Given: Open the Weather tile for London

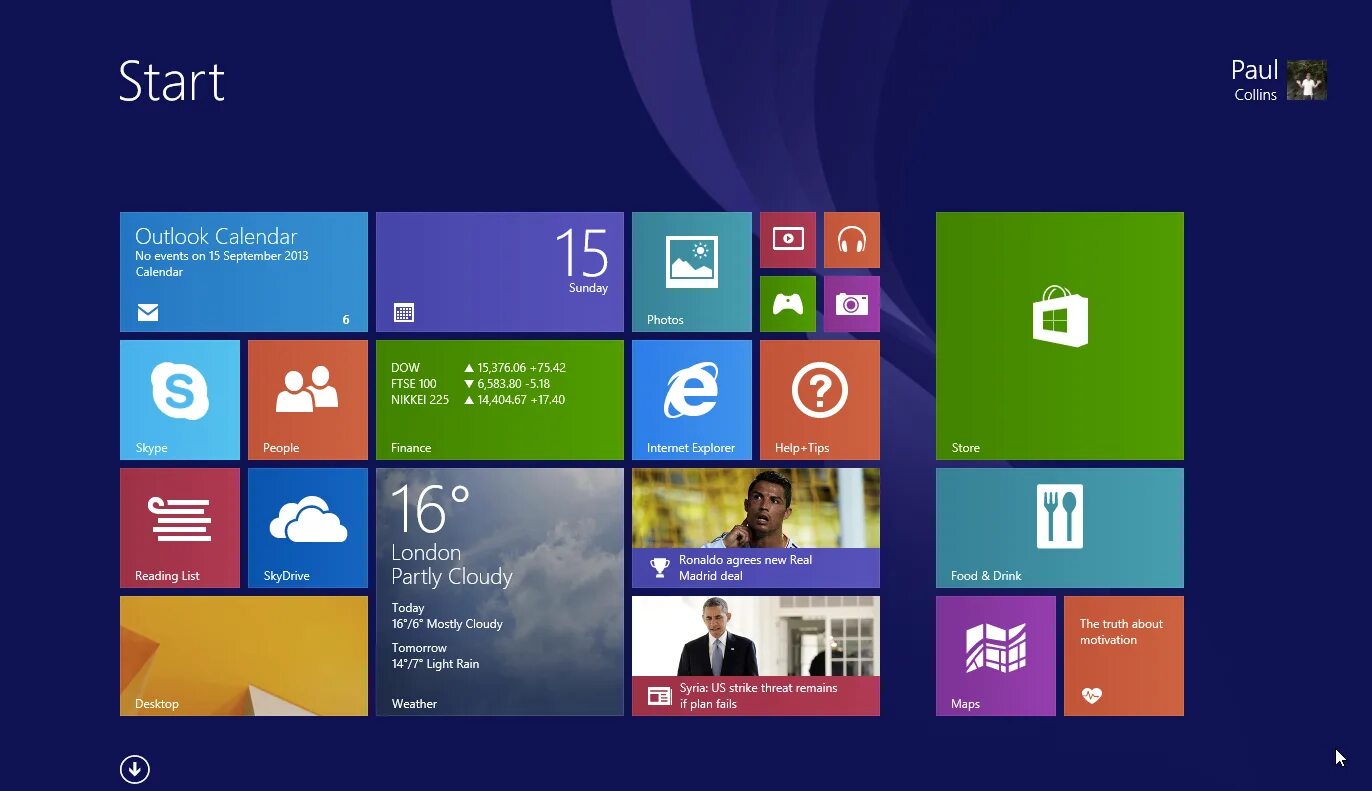Looking at the screenshot, I should [500, 592].
